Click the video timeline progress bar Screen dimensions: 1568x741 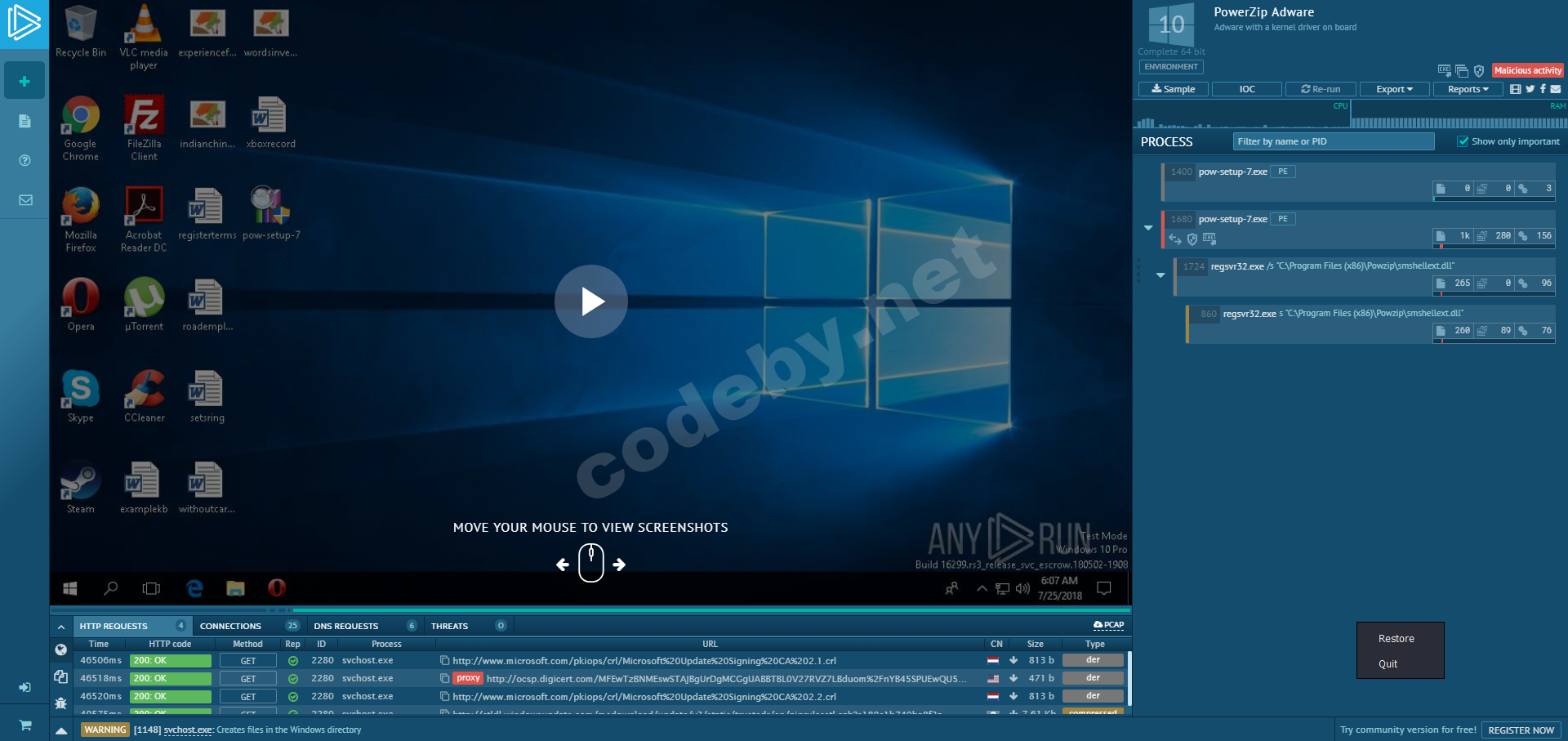[590, 609]
